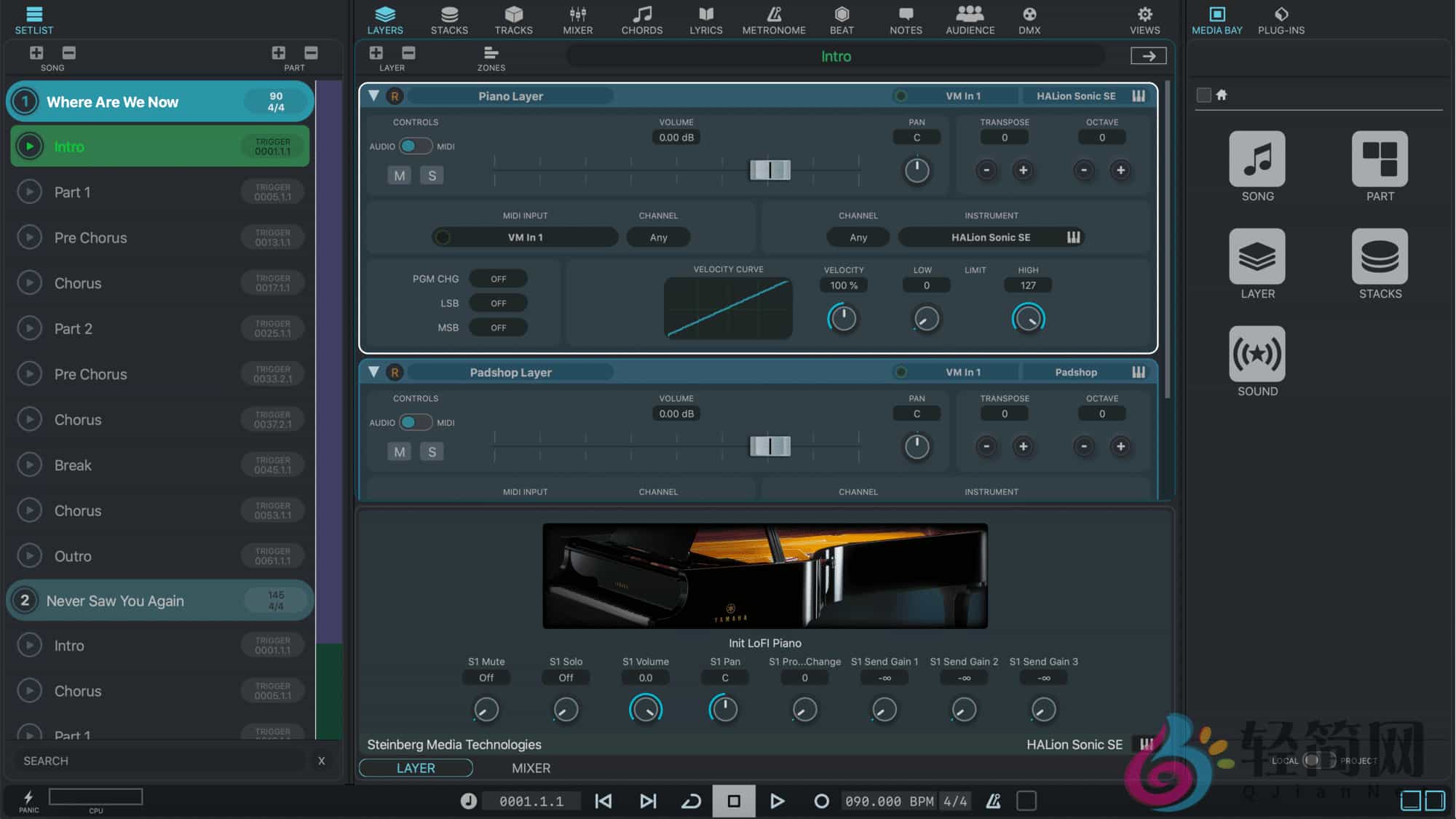1456x819 pixels.
Task: Open the PLUG-INS tab
Action: [x=1281, y=20]
